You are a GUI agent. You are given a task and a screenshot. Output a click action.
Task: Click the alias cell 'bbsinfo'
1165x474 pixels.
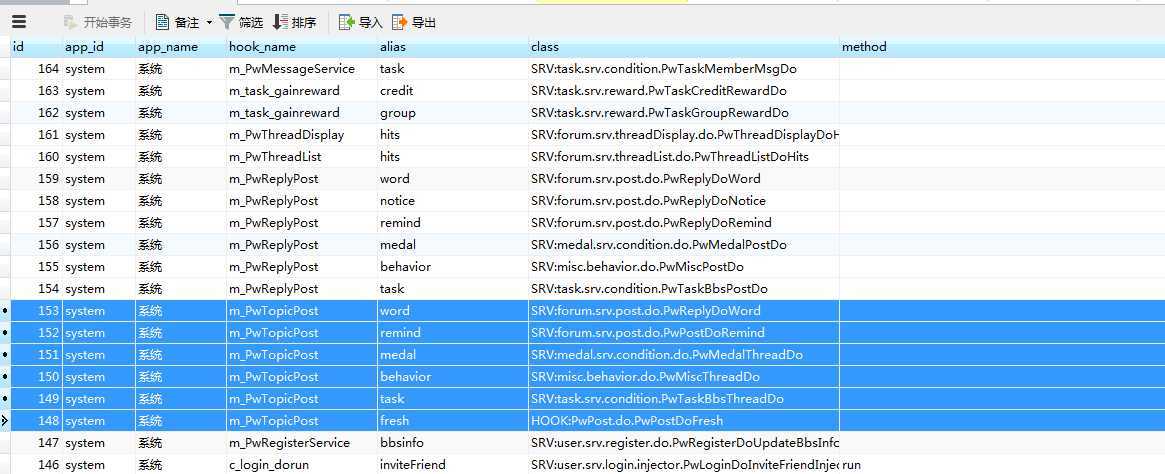(x=452, y=443)
